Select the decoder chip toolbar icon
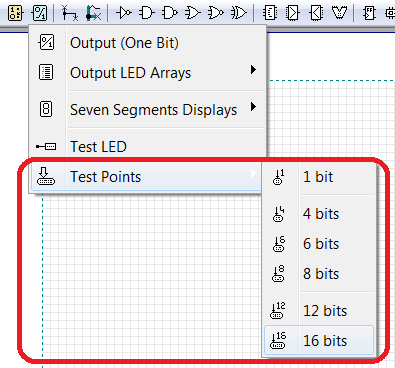The height and width of the screenshot is (368, 395). click(270, 13)
